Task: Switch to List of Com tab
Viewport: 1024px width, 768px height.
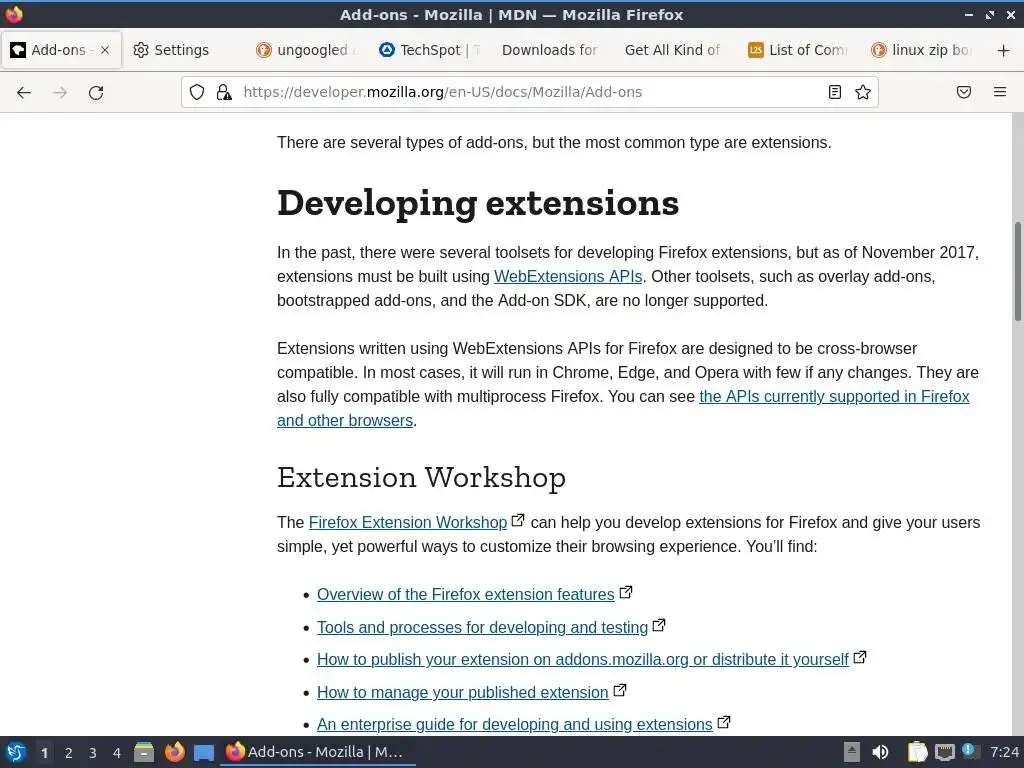Action: click(x=798, y=50)
